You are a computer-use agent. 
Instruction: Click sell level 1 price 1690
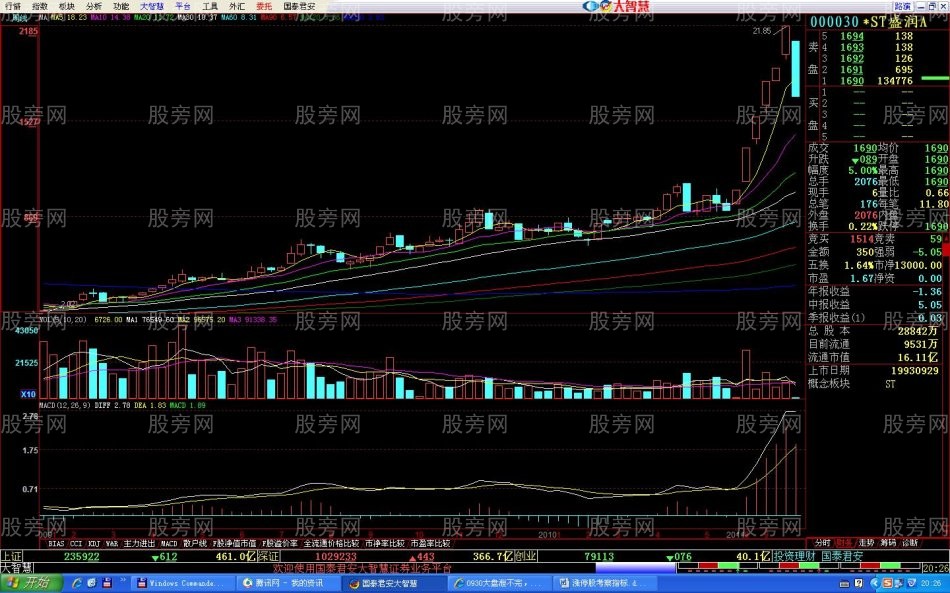click(852, 81)
